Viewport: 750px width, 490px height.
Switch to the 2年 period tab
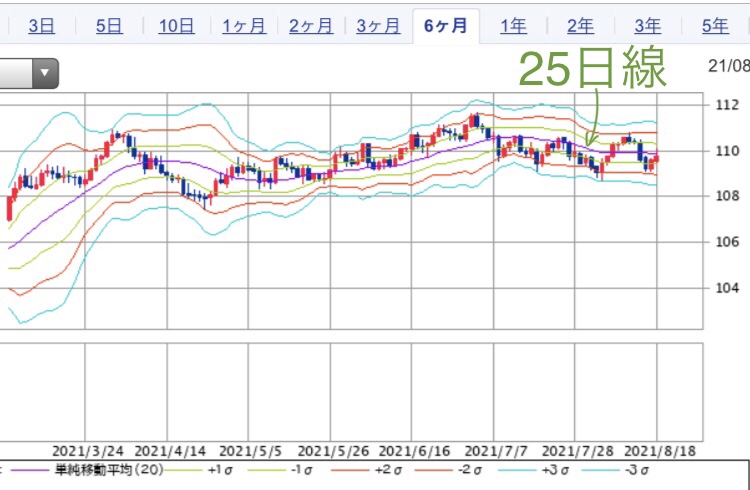pos(580,26)
